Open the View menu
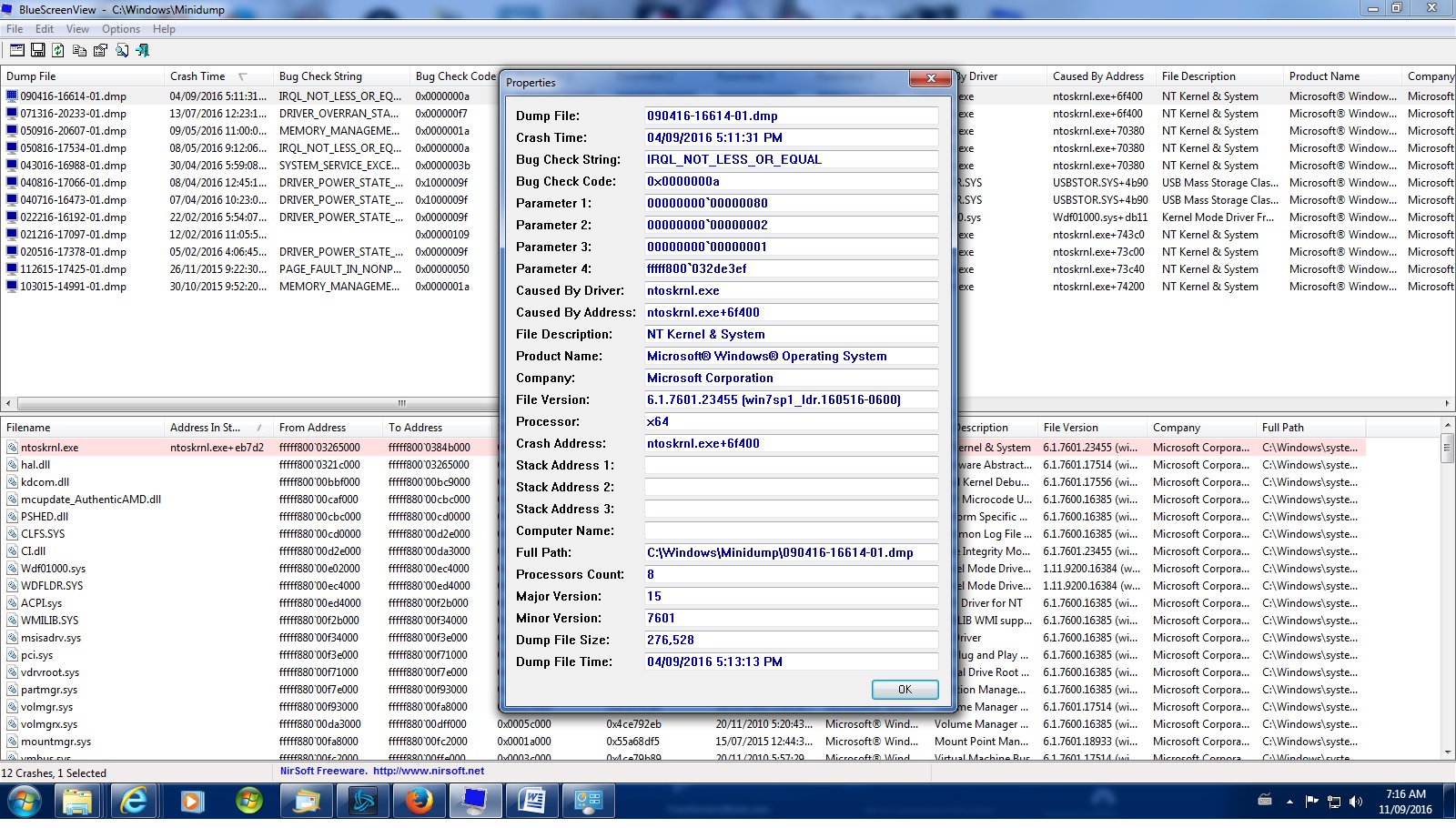The image size is (1456, 828). [77, 29]
